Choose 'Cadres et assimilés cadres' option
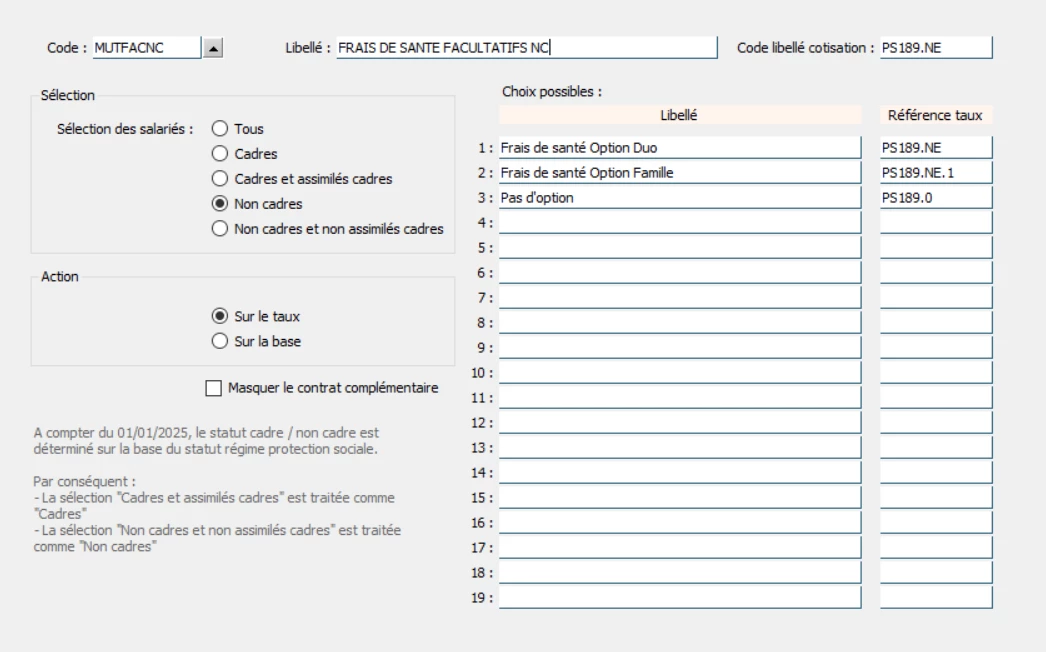This screenshot has width=1046, height=652. [219, 179]
